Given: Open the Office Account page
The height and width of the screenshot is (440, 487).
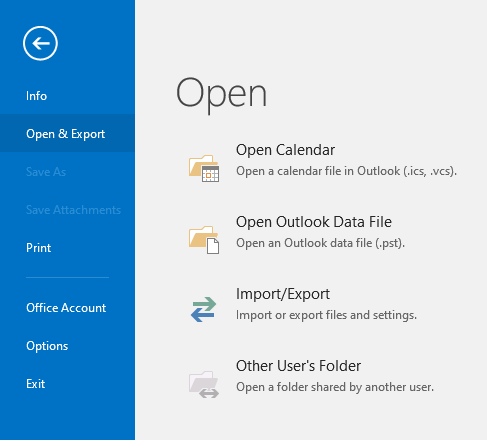Looking at the screenshot, I should tap(66, 308).
